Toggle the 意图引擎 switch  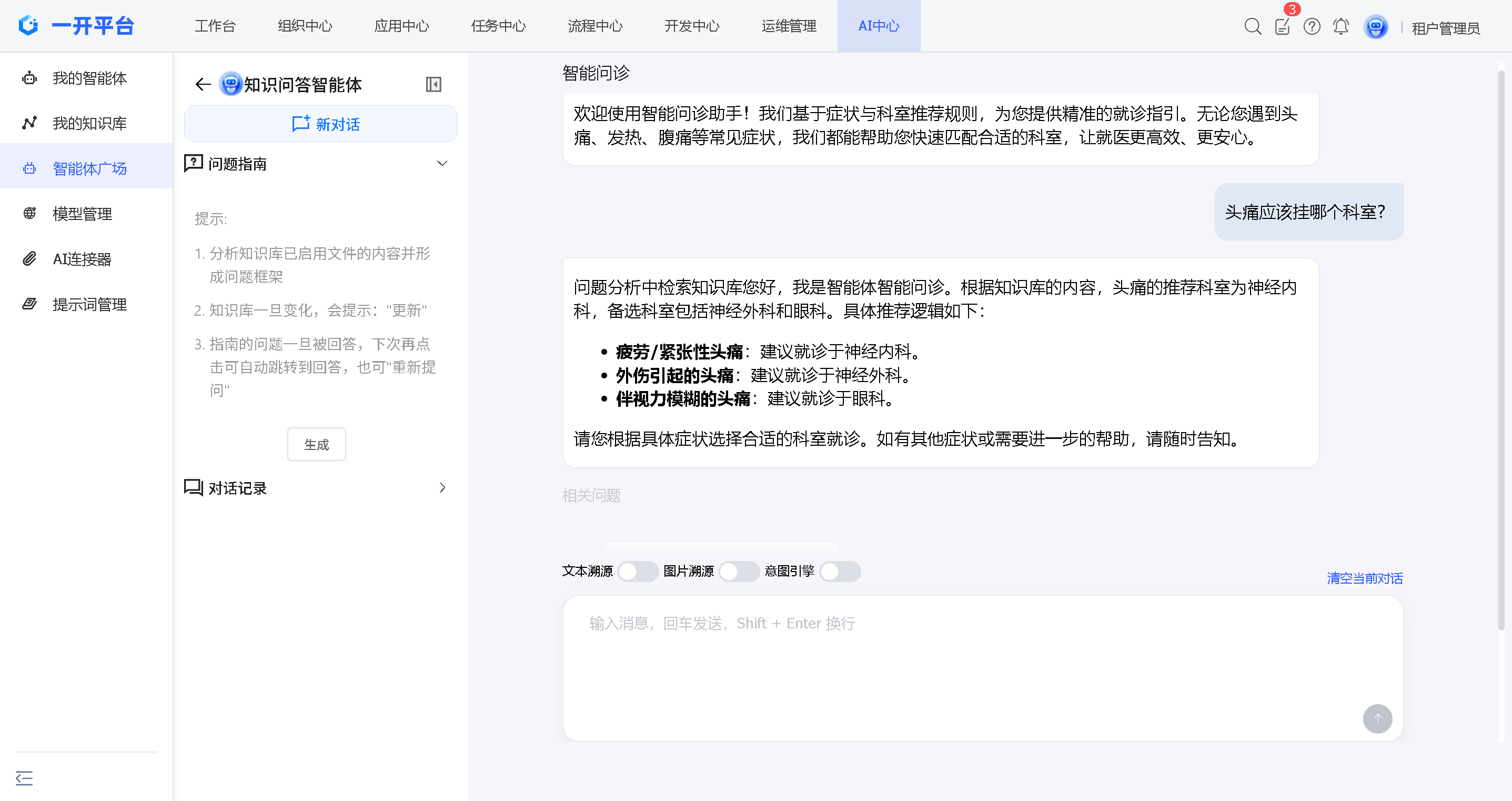pyautogui.click(x=839, y=571)
